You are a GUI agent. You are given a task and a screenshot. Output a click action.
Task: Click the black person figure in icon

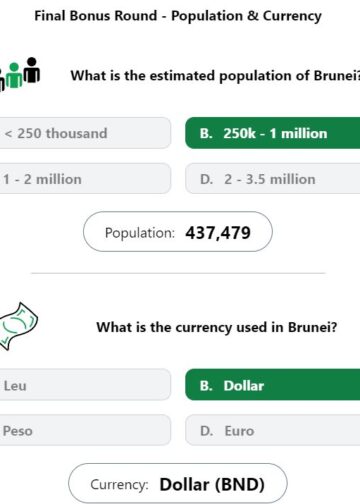32,70
